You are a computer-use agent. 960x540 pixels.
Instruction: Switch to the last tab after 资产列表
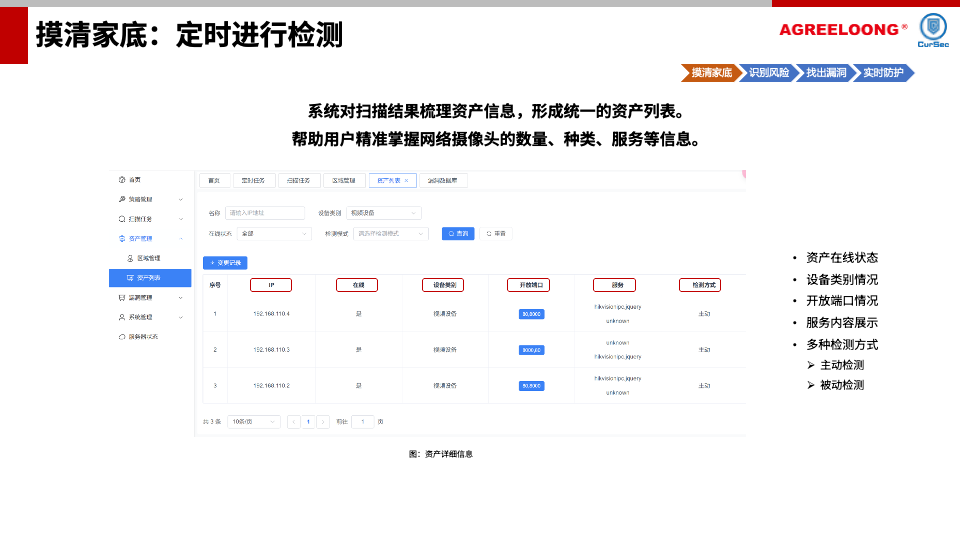[443, 181]
